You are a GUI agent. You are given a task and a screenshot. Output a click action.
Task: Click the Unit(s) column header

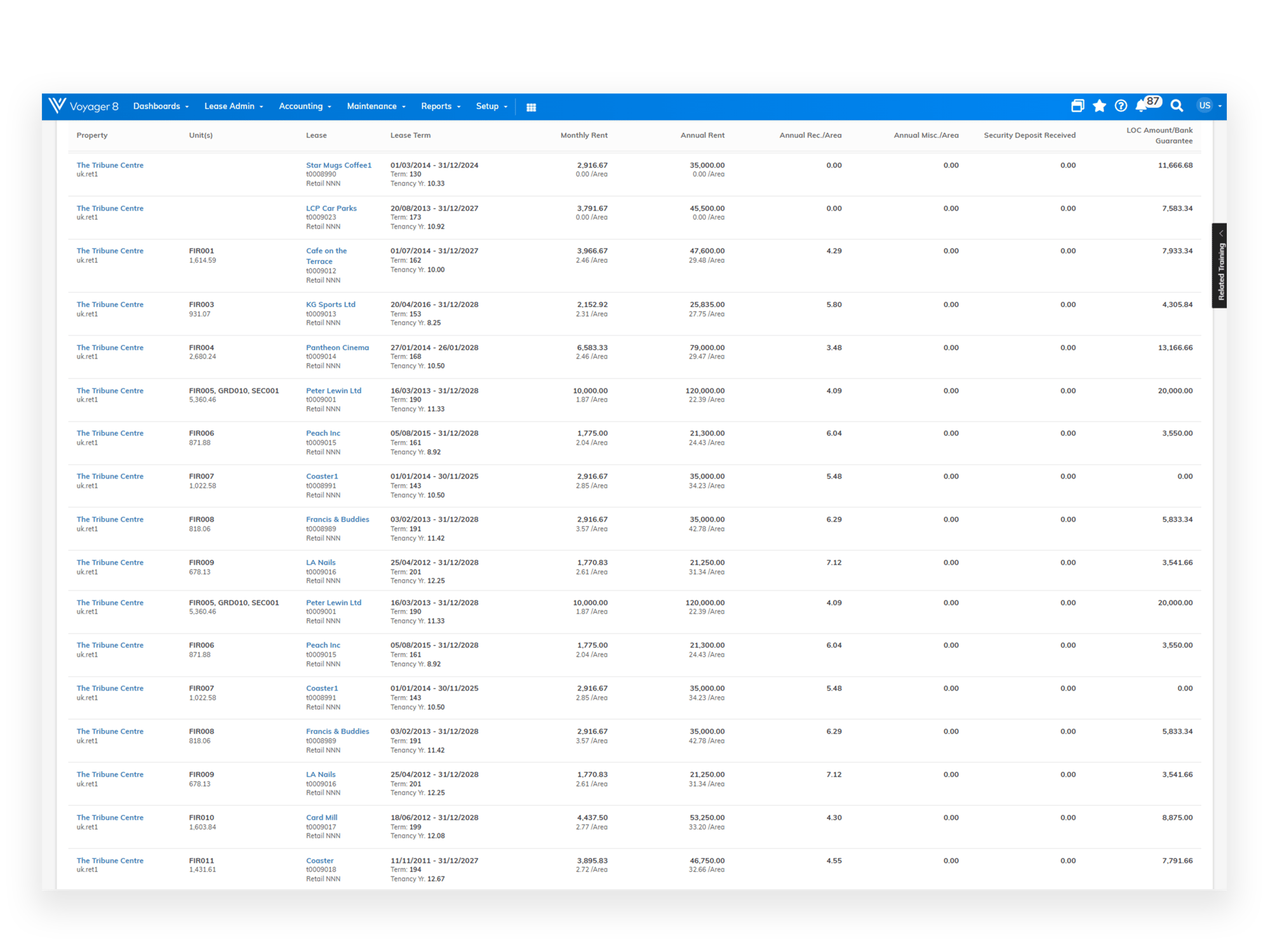click(201, 135)
